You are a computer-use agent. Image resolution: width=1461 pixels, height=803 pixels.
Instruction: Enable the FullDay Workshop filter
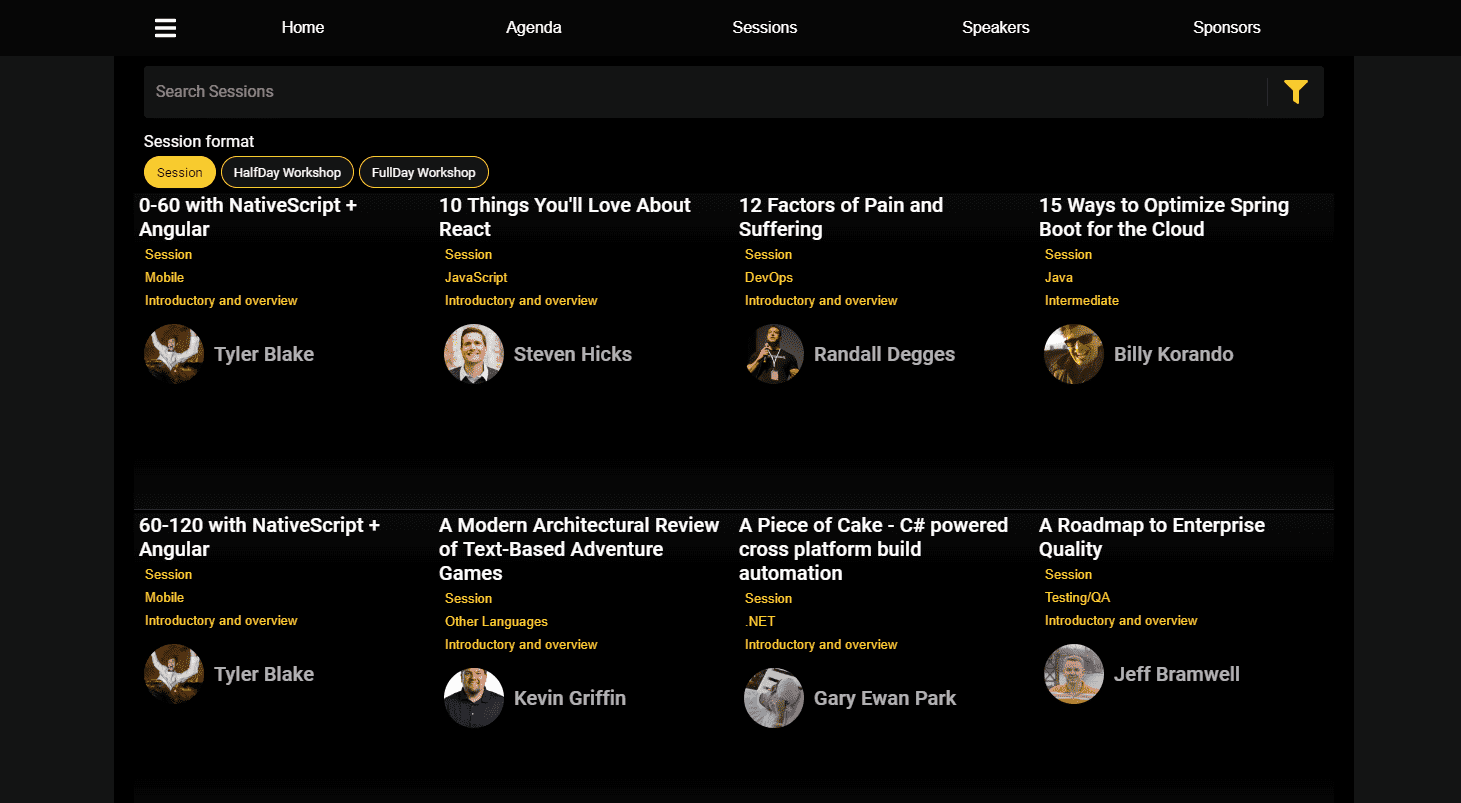tap(424, 172)
